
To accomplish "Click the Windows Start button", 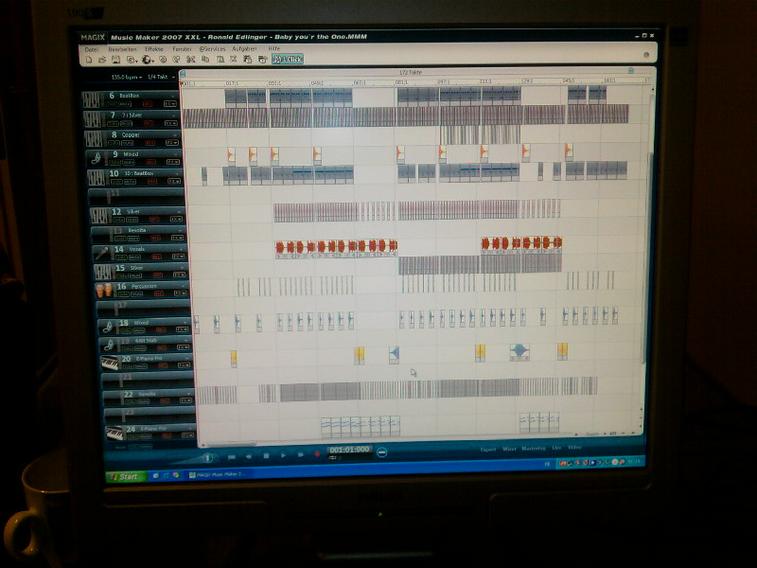I will (x=125, y=477).
